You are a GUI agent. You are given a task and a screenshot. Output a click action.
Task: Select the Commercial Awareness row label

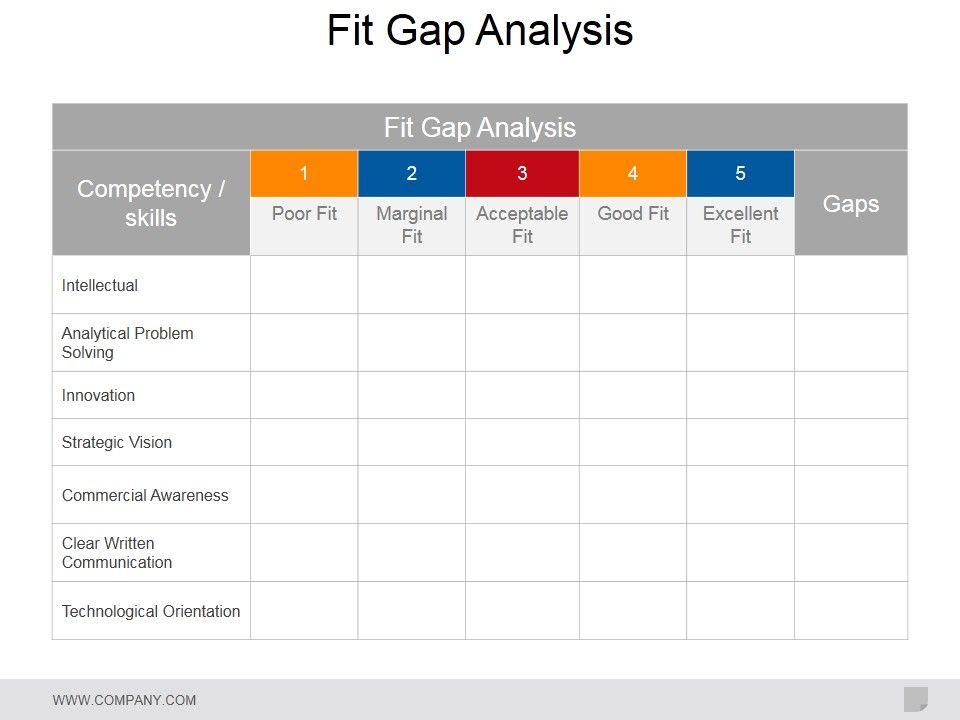(x=145, y=496)
